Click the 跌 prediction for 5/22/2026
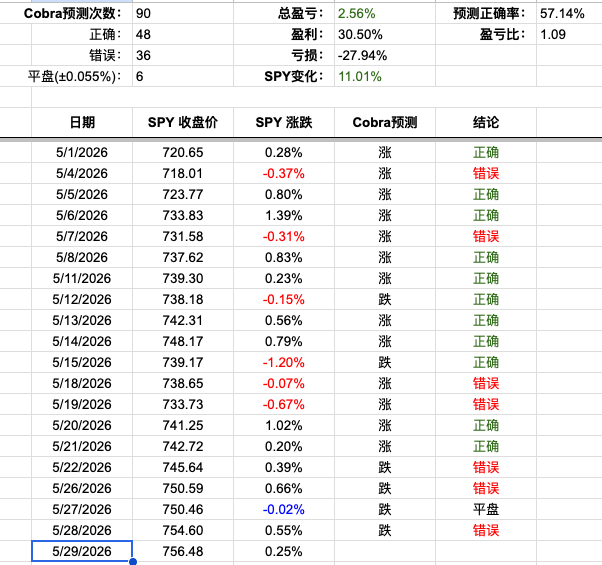The image size is (602, 565). [x=385, y=467]
